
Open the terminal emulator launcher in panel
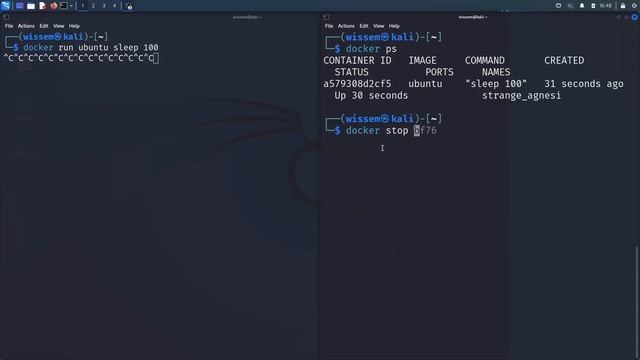point(64,6)
